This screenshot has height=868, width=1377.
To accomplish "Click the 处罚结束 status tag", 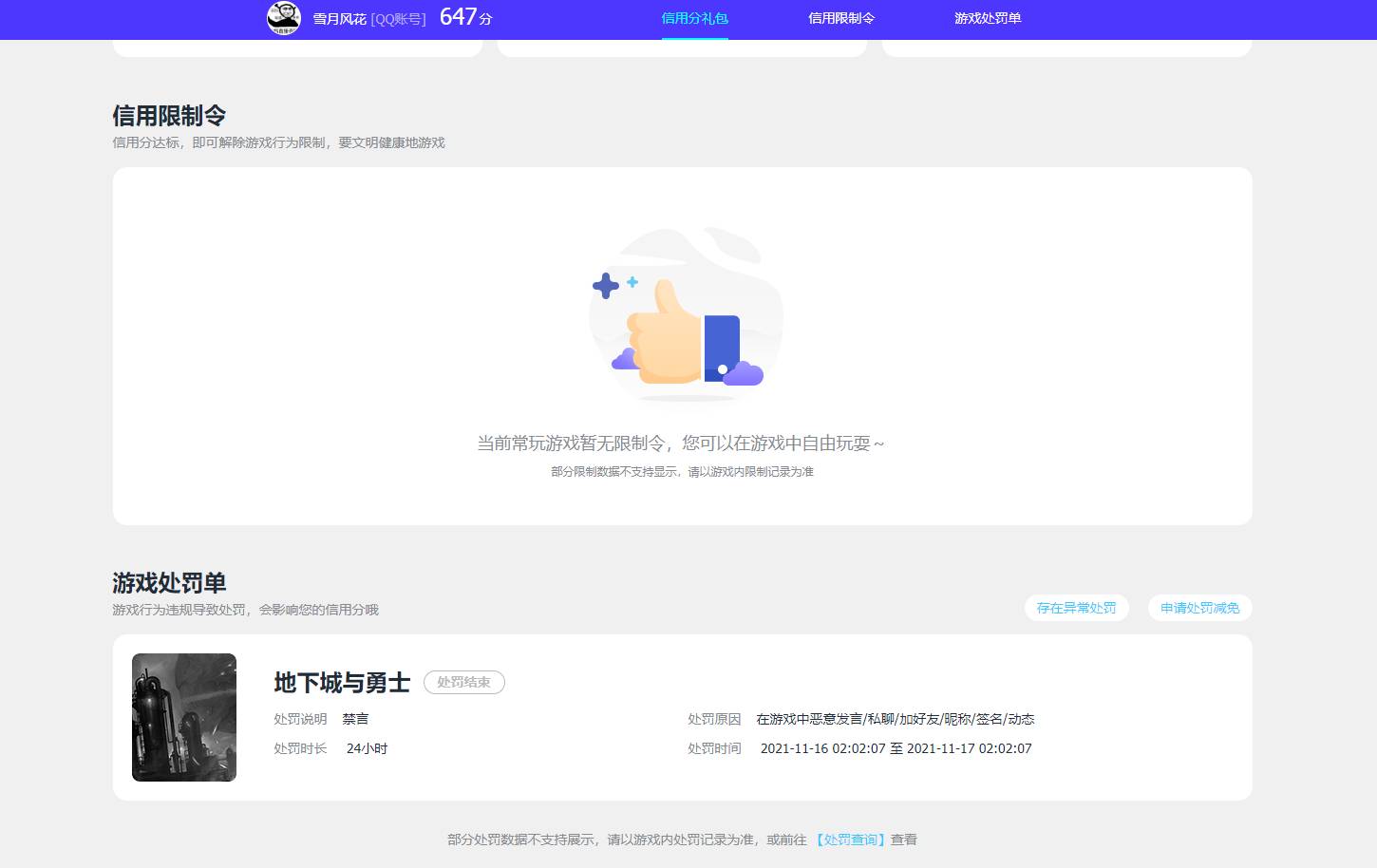I will tap(463, 682).
